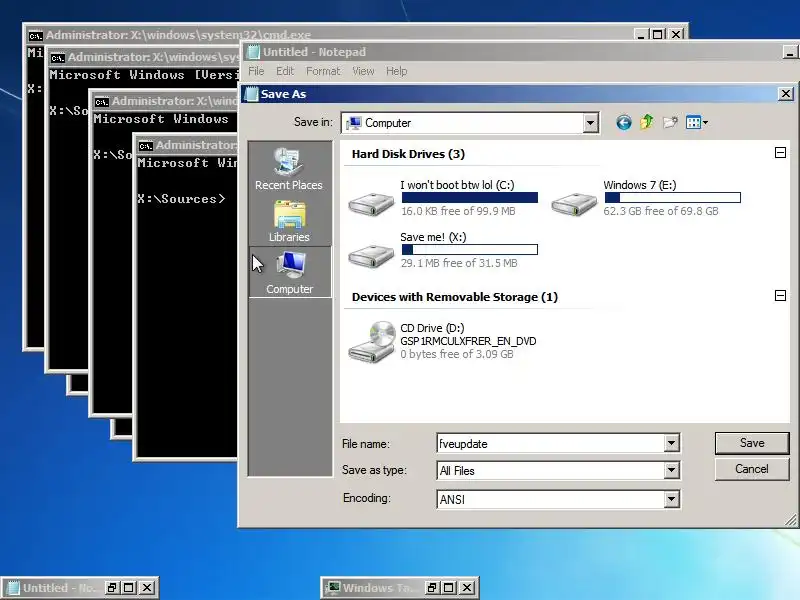This screenshot has width=800, height=600.
Task: Open the View Menu icon in Save As
Action: point(693,122)
